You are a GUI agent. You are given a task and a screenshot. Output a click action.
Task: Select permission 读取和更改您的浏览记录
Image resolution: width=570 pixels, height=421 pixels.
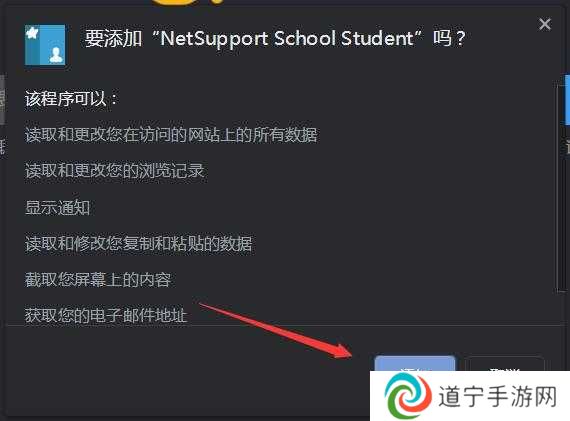click(x=115, y=171)
